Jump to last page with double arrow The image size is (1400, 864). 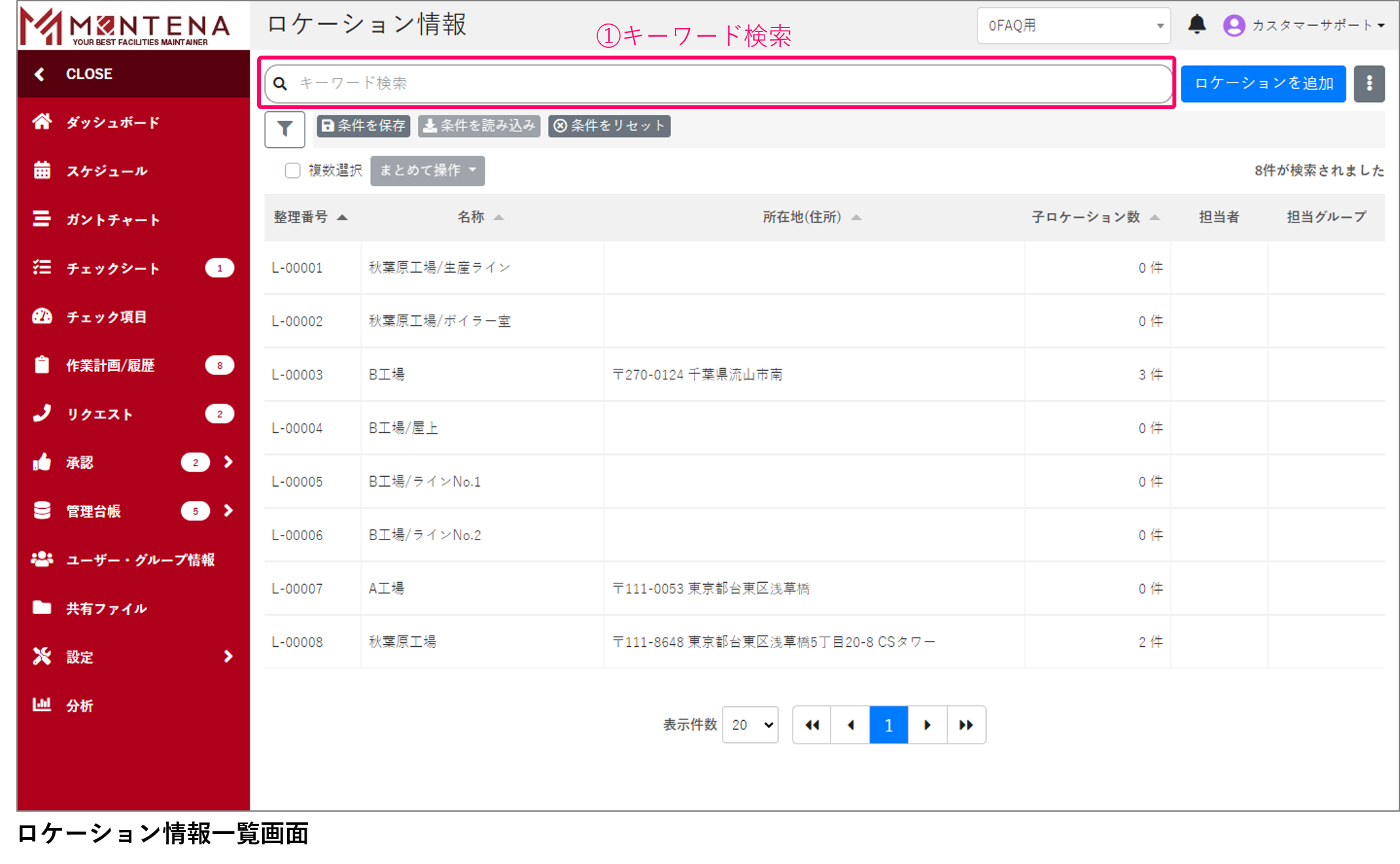click(x=966, y=725)
